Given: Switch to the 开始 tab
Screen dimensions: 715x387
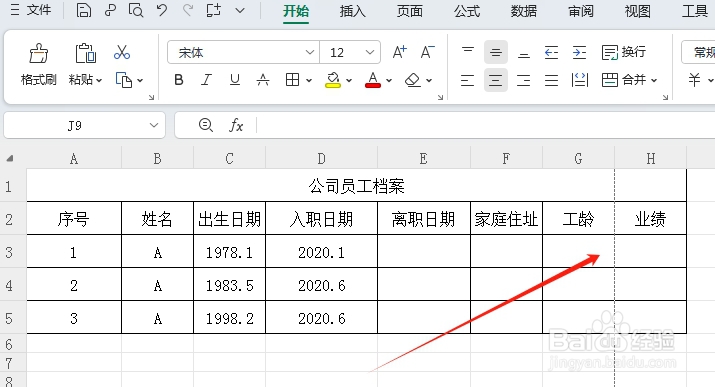Looking at the screenshot, I should coord(296,11).
